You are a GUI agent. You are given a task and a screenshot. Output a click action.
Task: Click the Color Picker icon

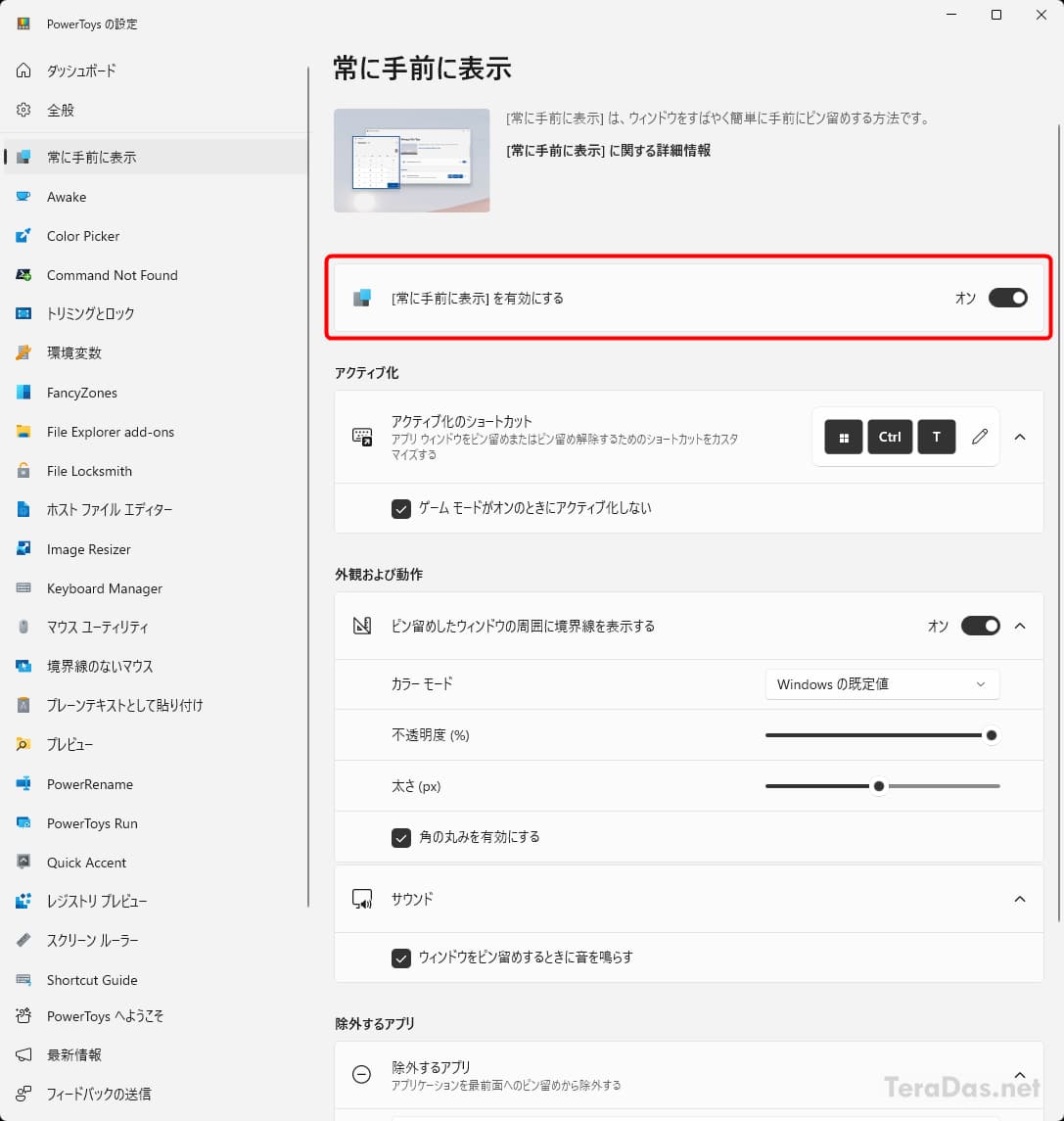point(23,236)
